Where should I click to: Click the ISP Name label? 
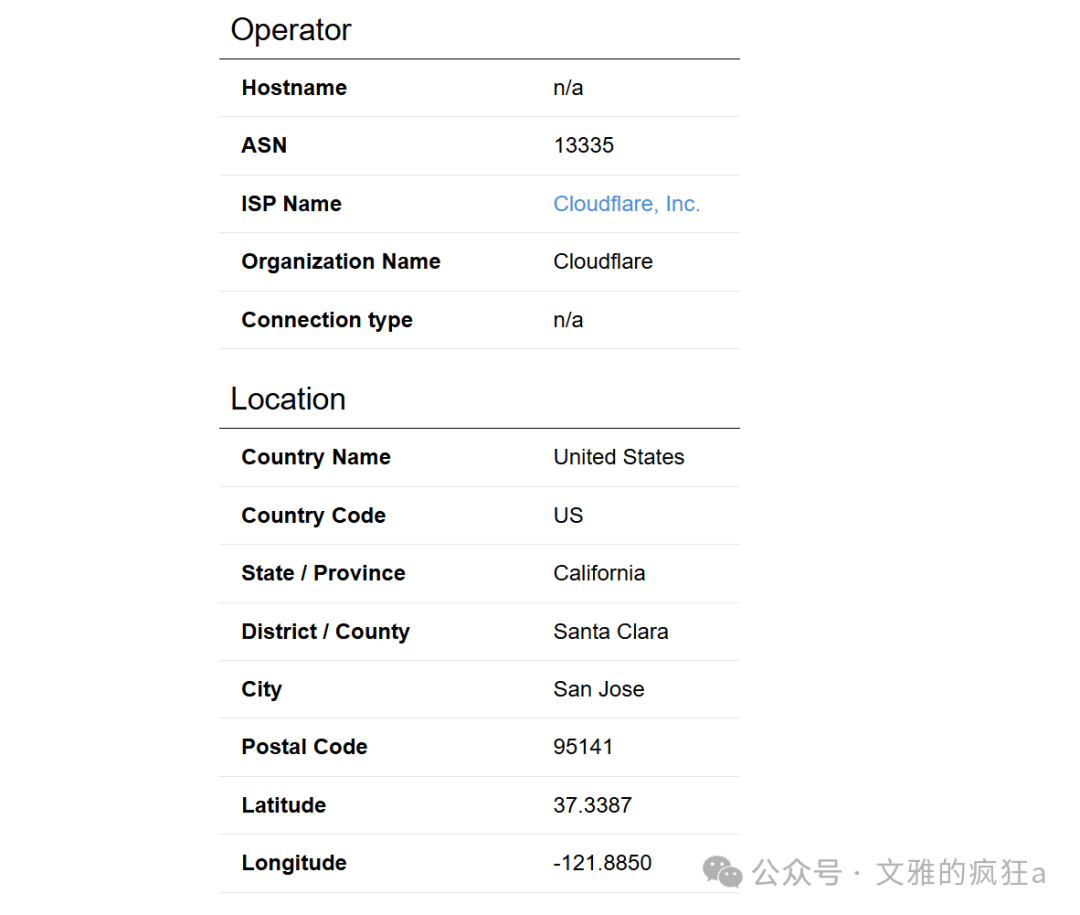(291, 204)
